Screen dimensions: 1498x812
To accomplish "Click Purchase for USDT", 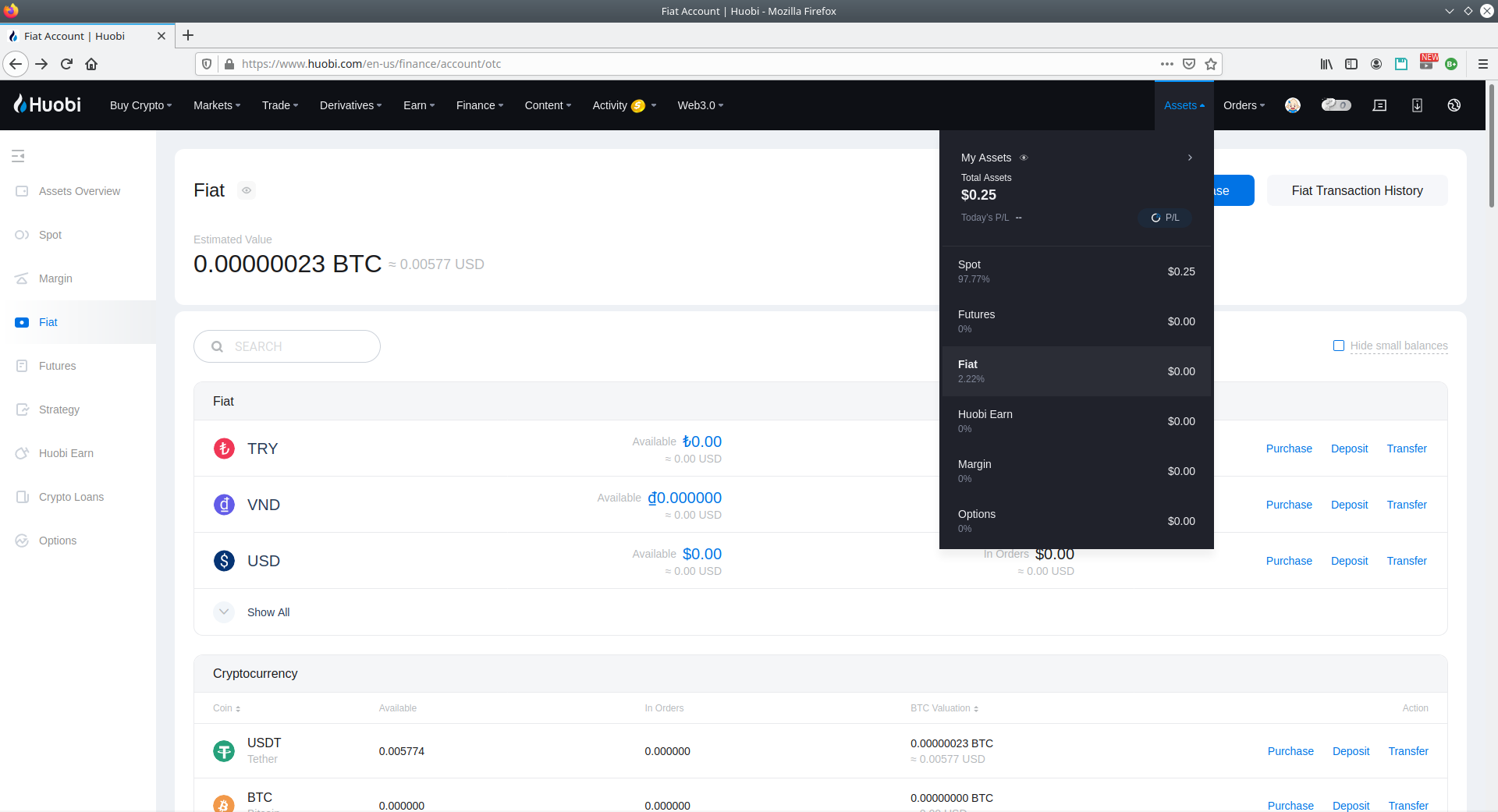I will click(x=1290, y=751).
